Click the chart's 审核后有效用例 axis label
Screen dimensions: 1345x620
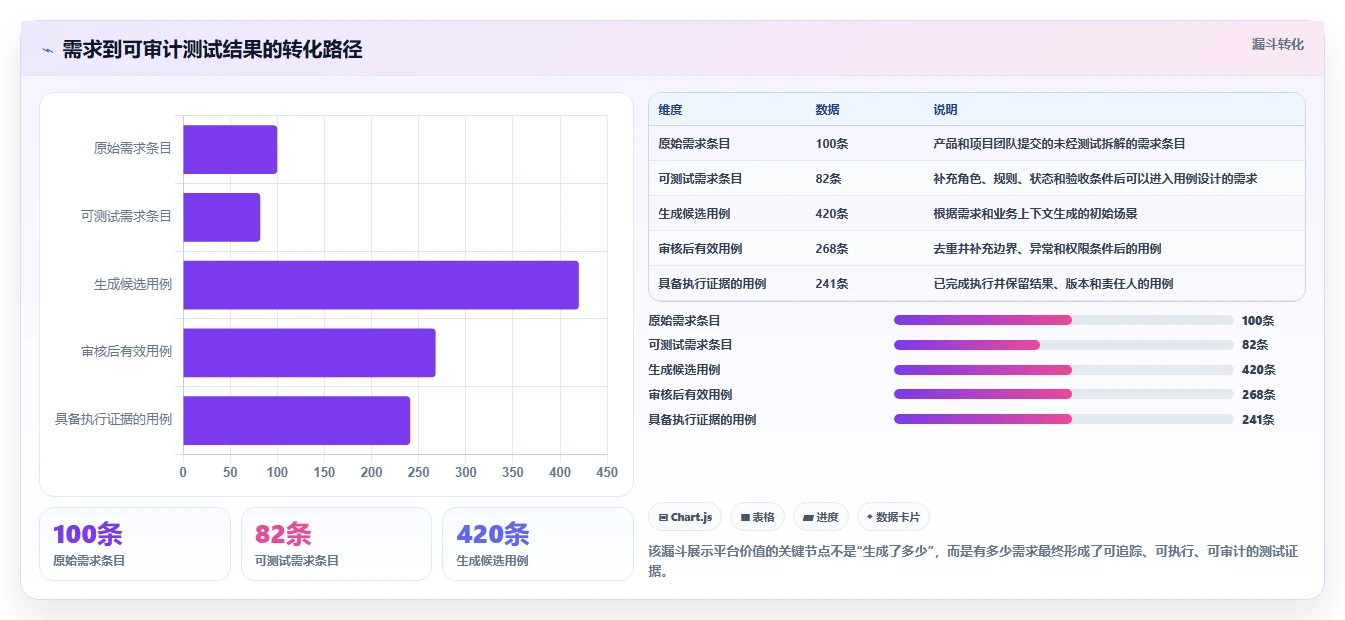[x=127, y=352]
